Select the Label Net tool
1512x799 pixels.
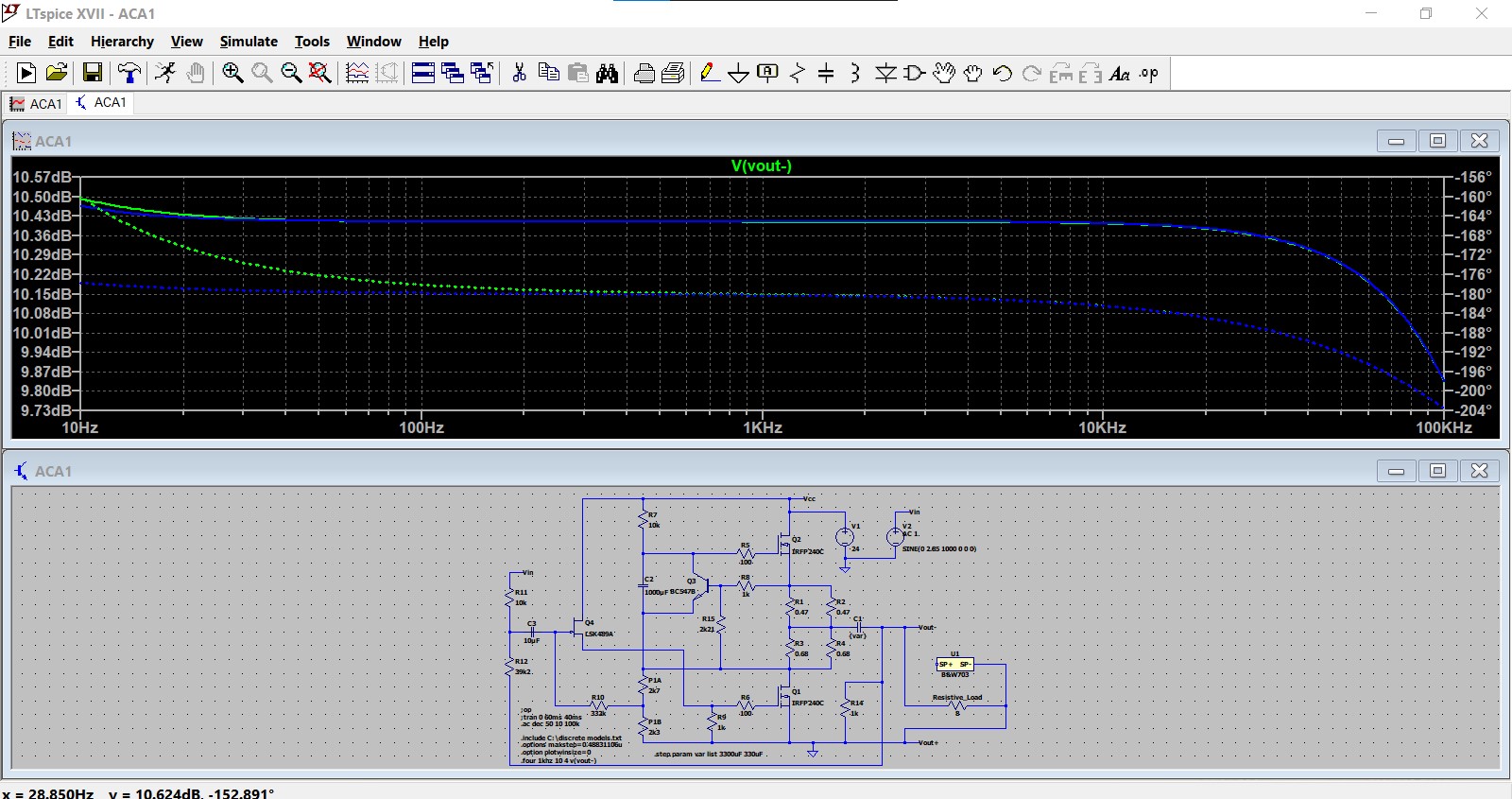tap(768, 73)
